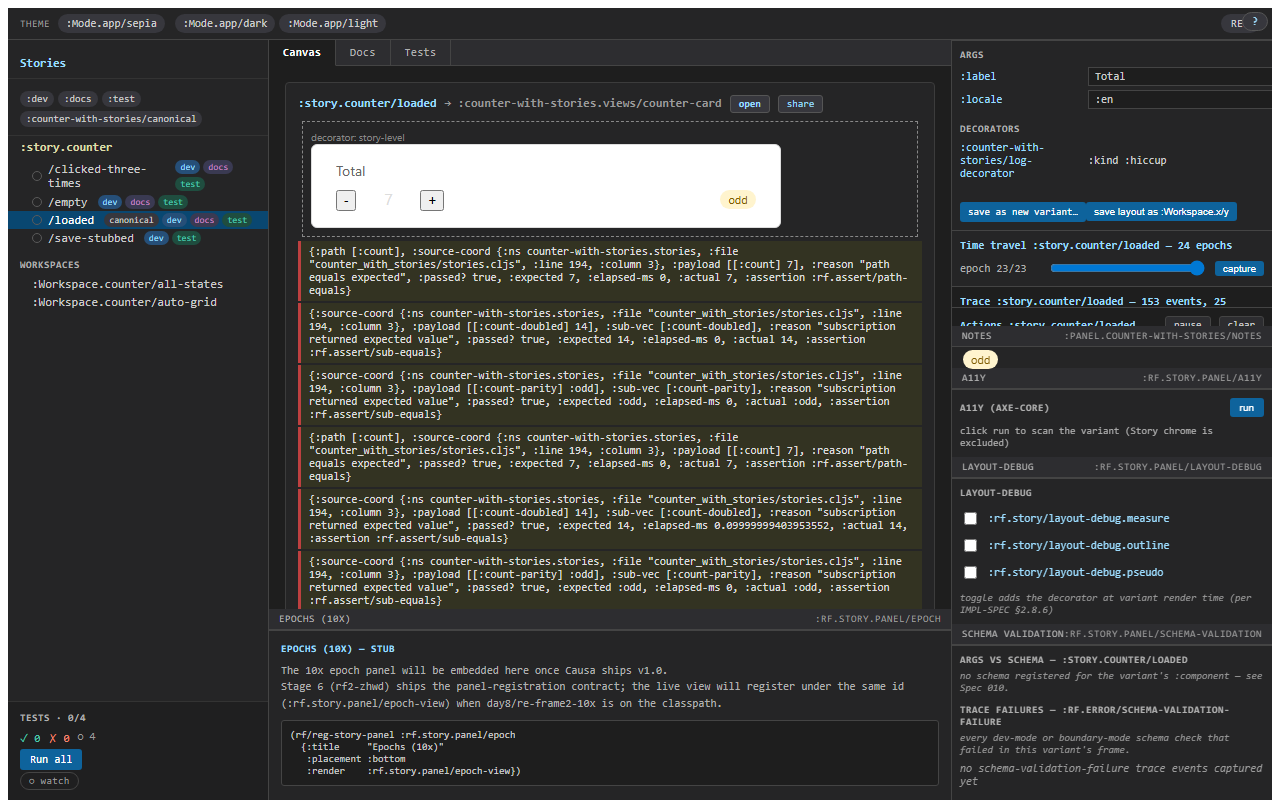Click the Trace :story.counter/loaded heading
This screenshot has width=1280, height=800.
pos(1093,301)
